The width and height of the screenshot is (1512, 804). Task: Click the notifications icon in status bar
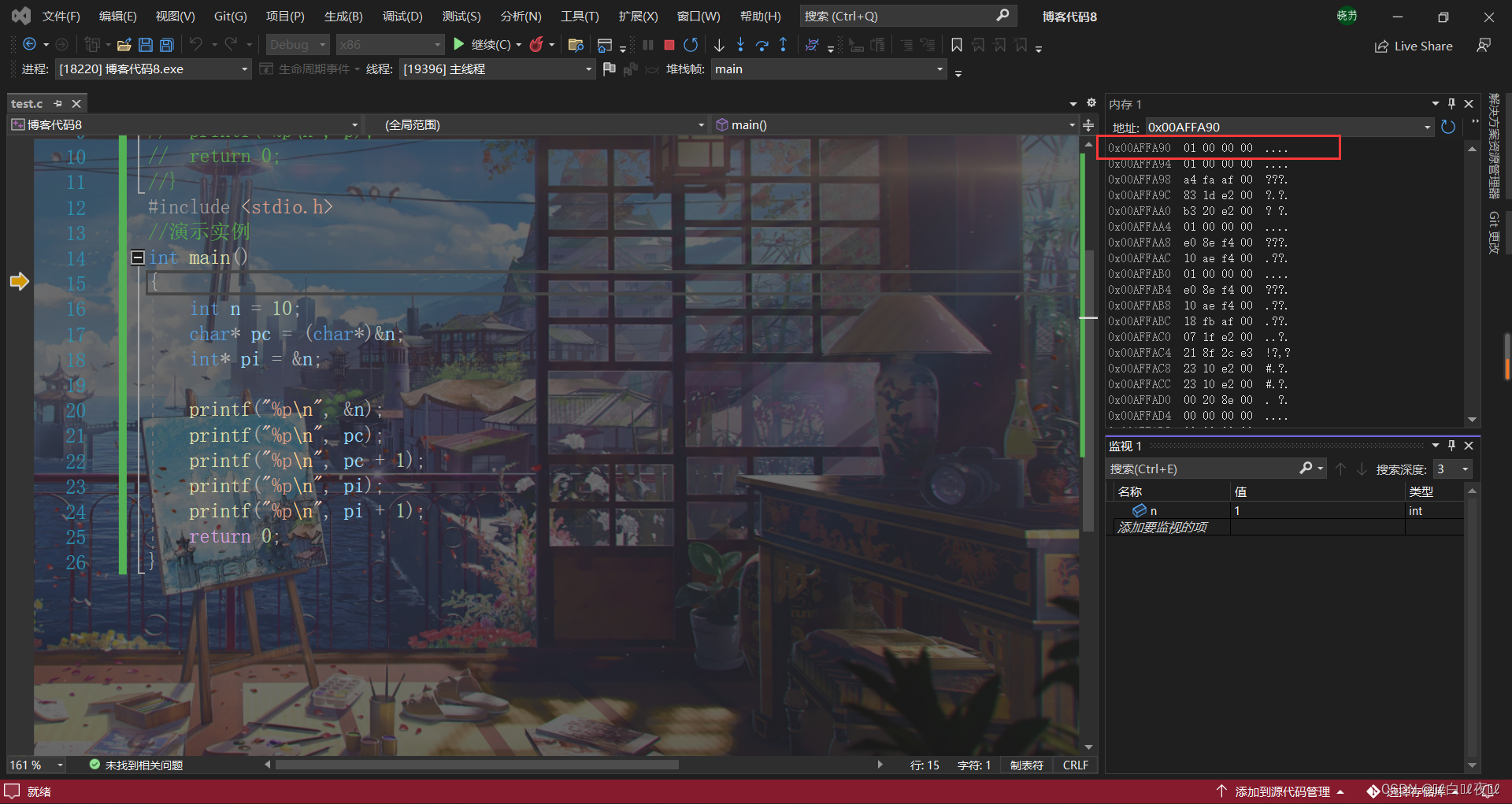pos(1488,791)
